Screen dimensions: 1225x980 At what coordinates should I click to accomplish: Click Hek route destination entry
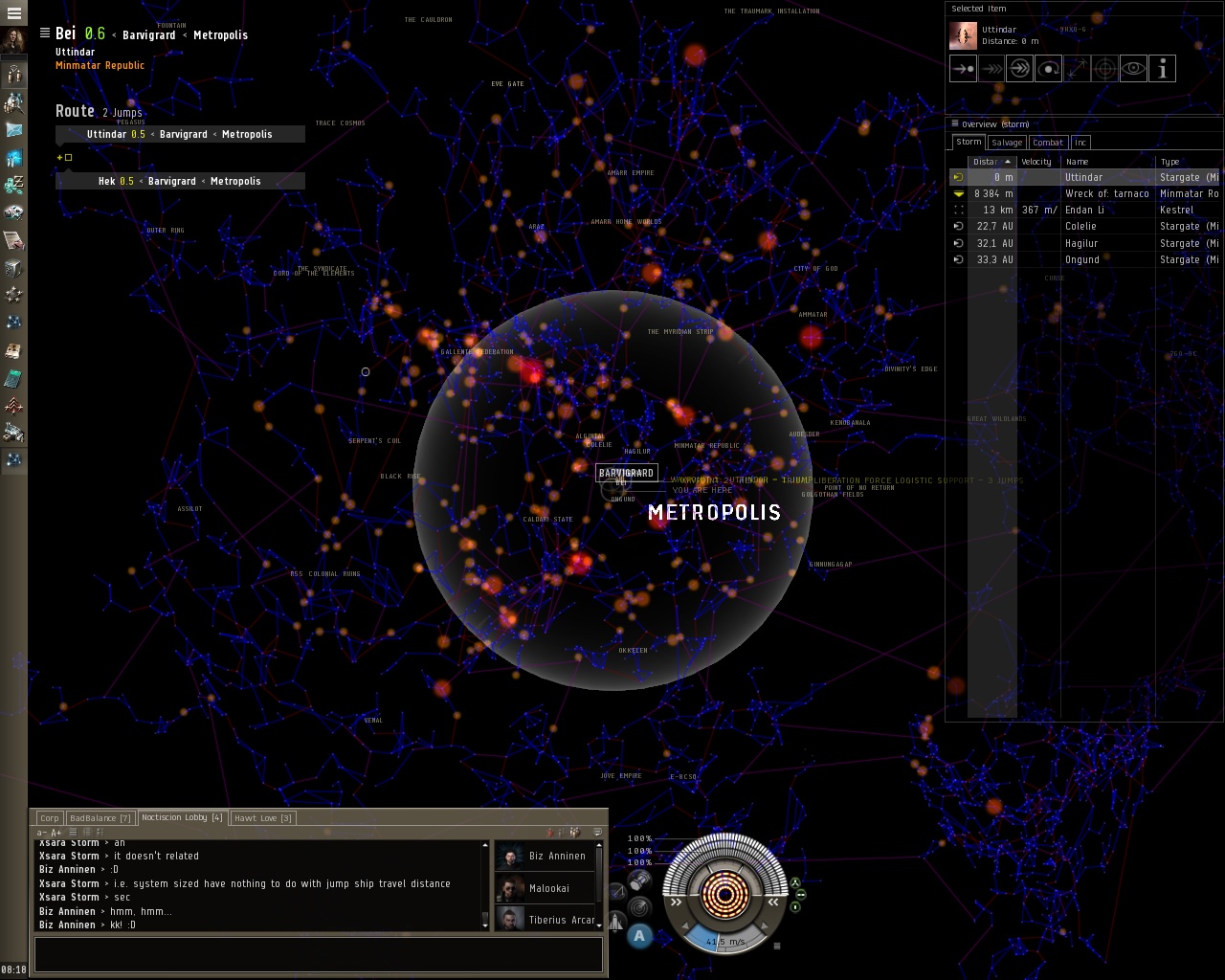180,181
